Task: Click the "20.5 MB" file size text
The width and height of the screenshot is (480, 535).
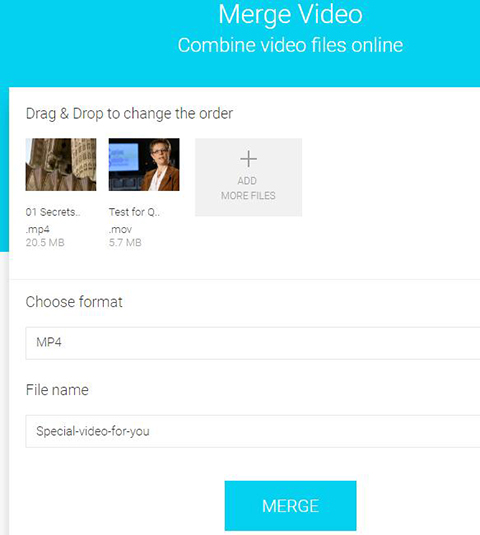Action: click(45, 243)
